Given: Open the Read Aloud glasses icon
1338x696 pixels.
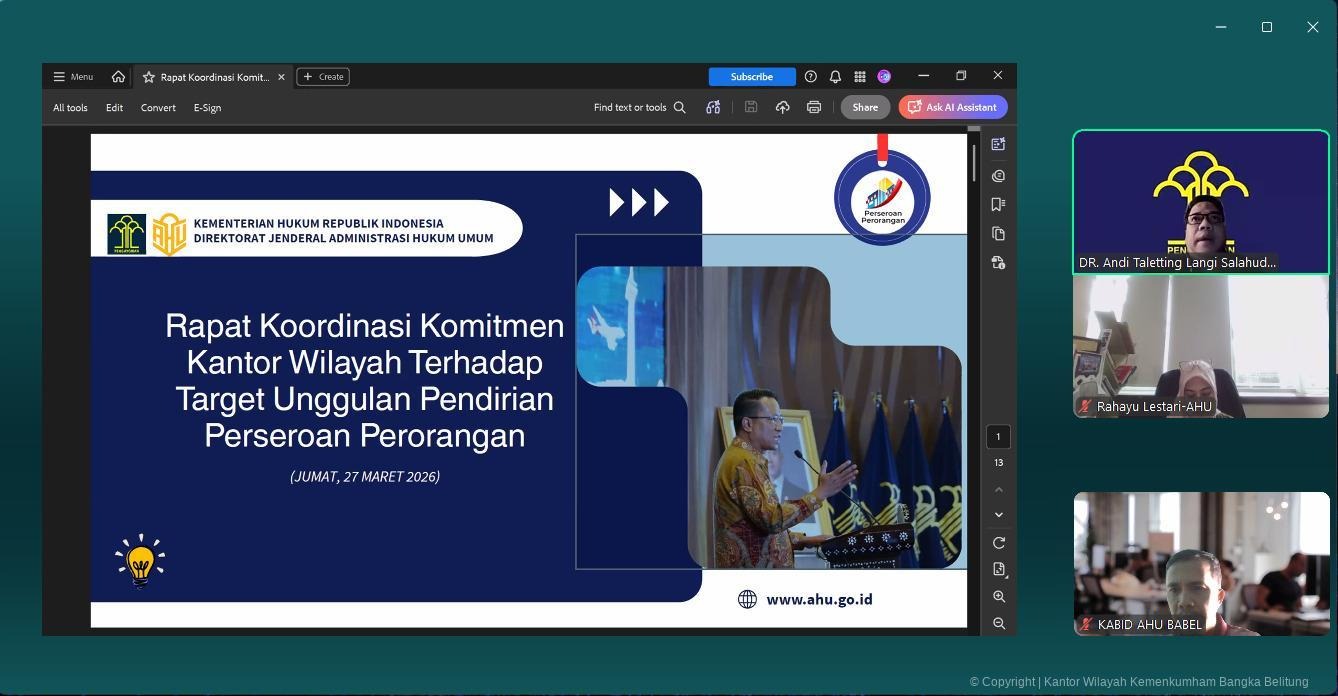Looking at the screenshot, I should tap(713, 107).
